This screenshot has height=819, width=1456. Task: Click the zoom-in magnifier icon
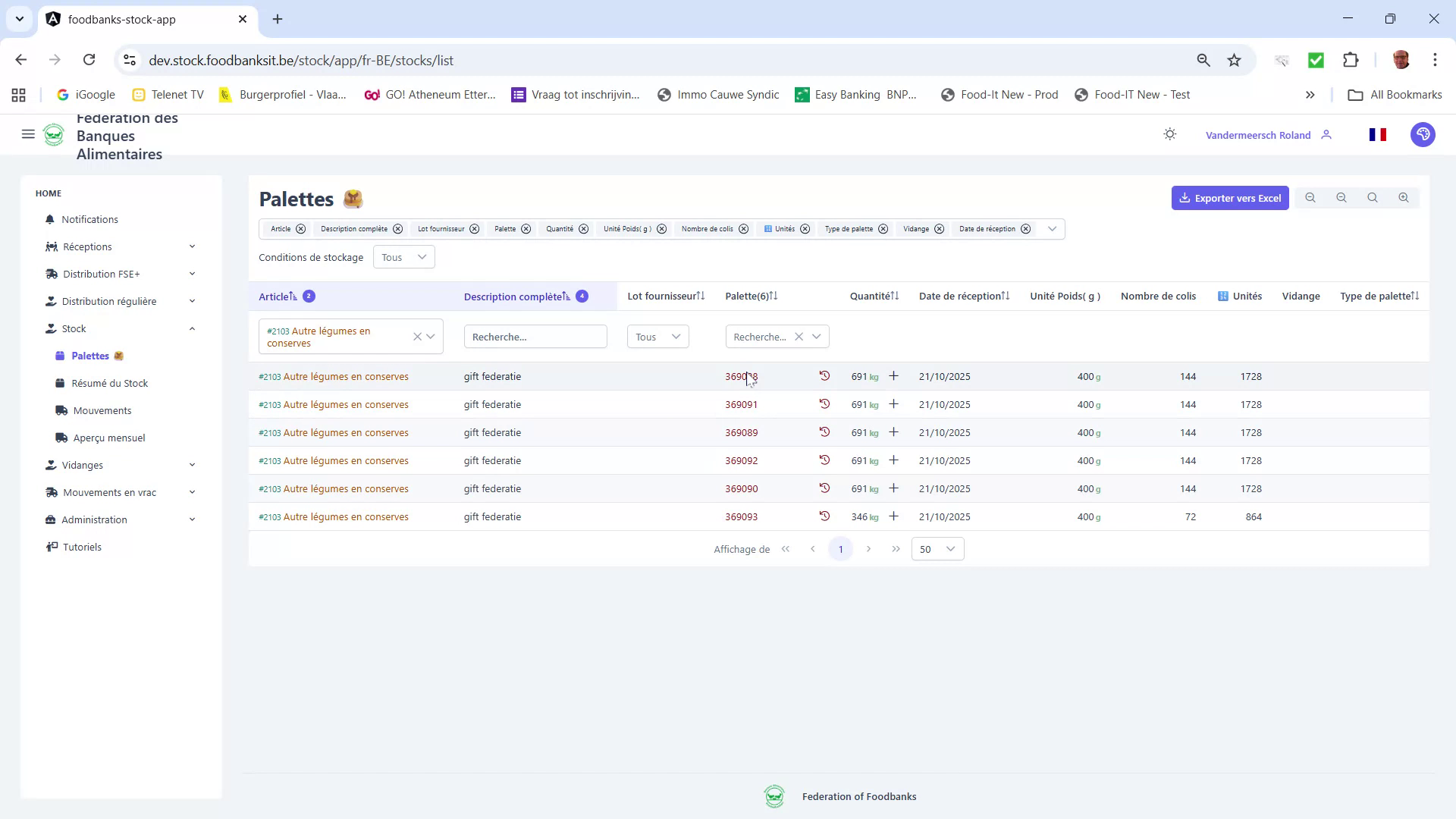point(1404,197)
